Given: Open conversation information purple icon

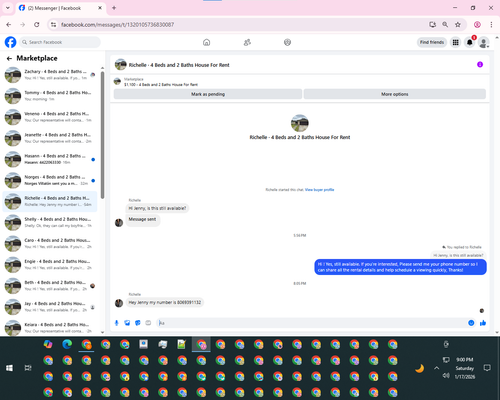Looking at the screenshot, I should (x=480, y=64).
